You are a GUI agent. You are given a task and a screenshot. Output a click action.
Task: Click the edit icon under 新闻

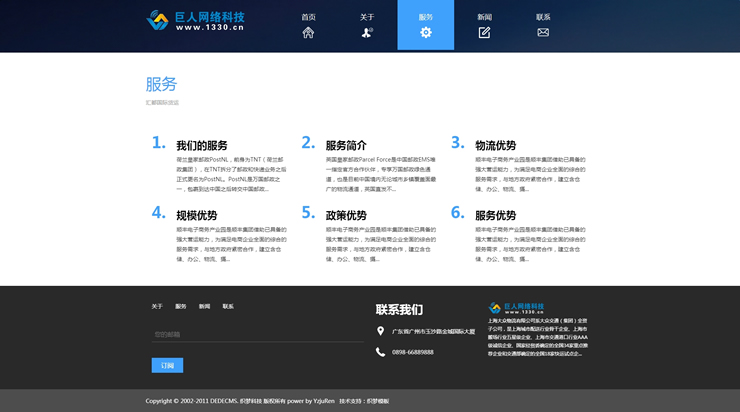[x=484, y=33]
